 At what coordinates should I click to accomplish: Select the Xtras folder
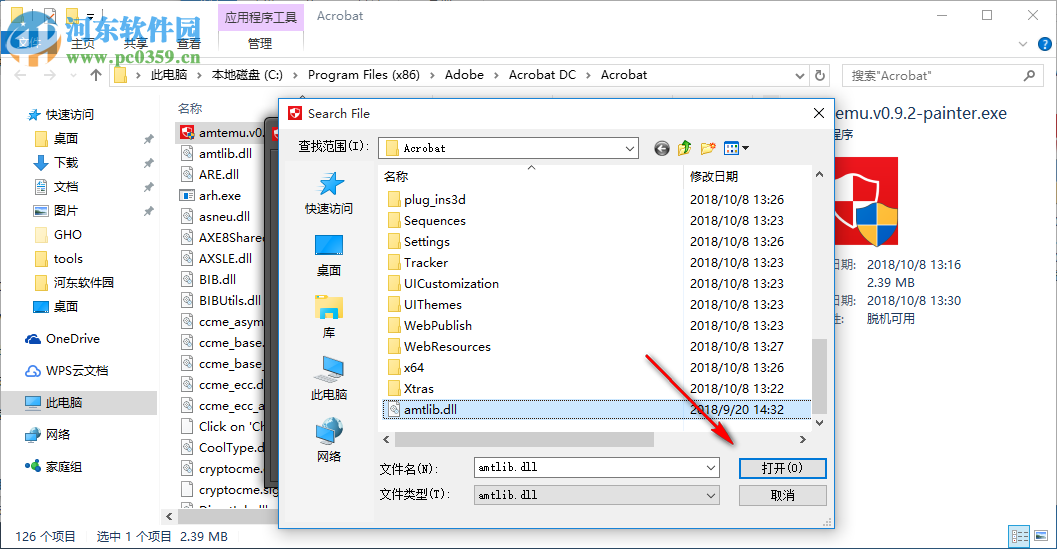[411, 388]
